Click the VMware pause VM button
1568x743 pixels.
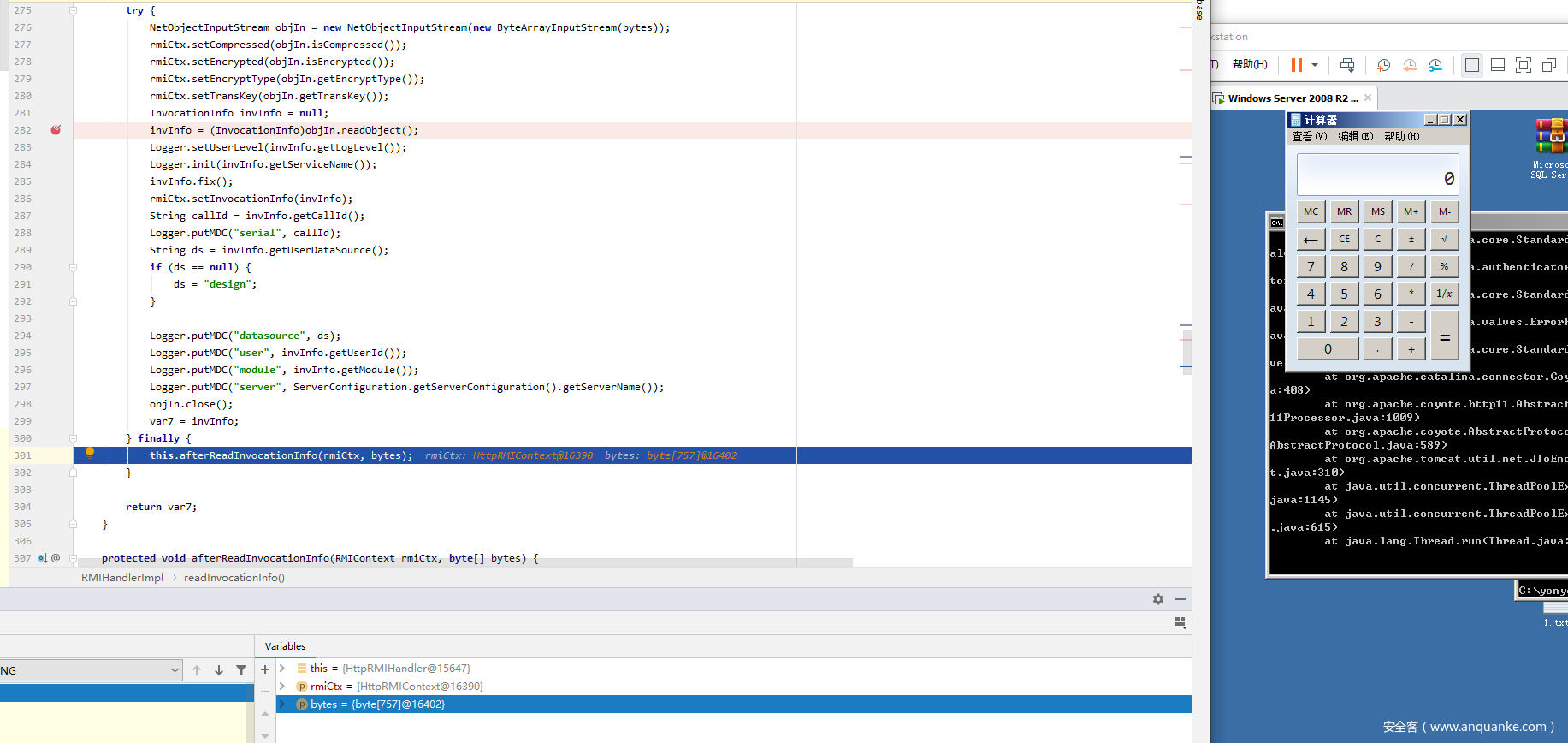tap(1296, 65)
